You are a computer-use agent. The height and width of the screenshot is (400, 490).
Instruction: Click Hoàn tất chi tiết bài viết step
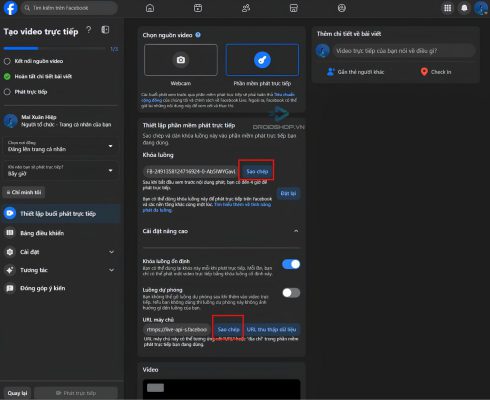tap(38, 77)
